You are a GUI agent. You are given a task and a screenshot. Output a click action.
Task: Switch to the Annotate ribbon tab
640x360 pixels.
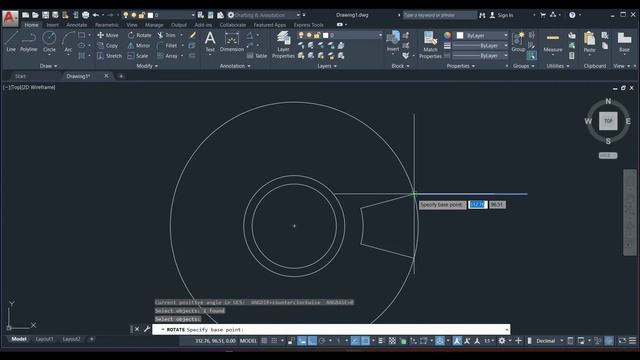(x=76, y=25)
